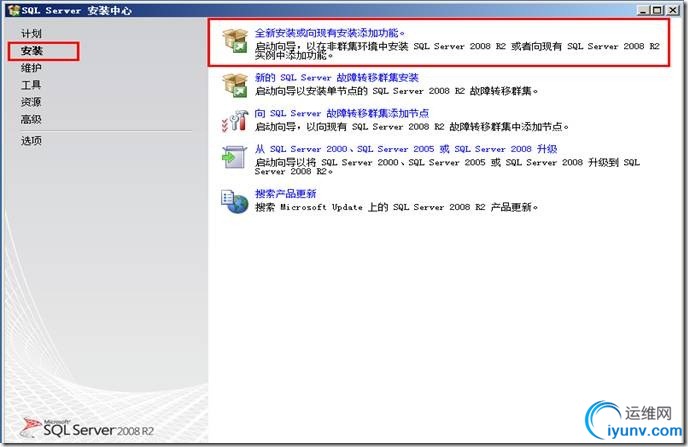Open 选项 in the sidebar
The width and height of the screenshot is (688, 447).
point(31,141)
